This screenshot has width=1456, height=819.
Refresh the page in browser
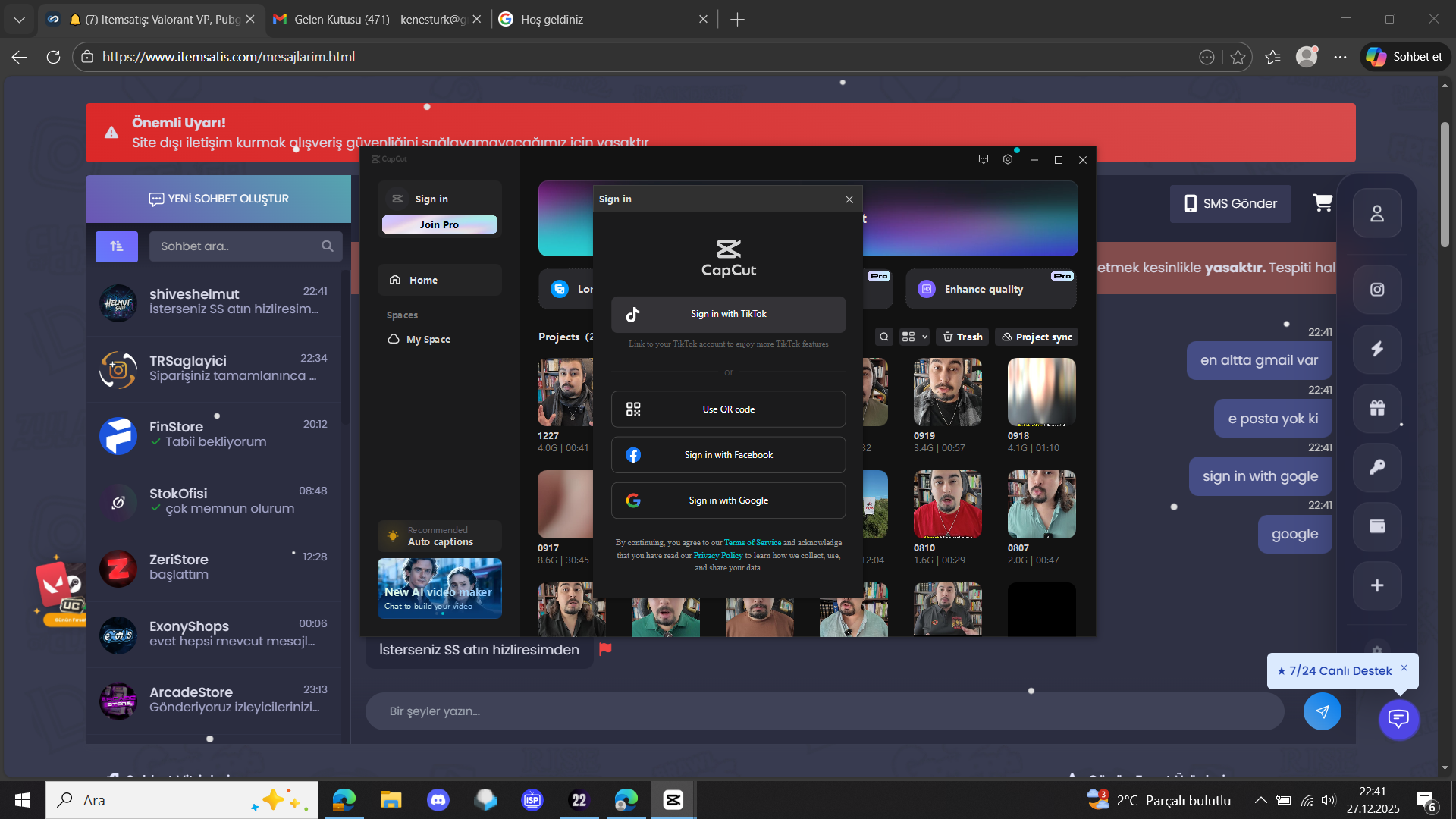click(x=53, y=57)
